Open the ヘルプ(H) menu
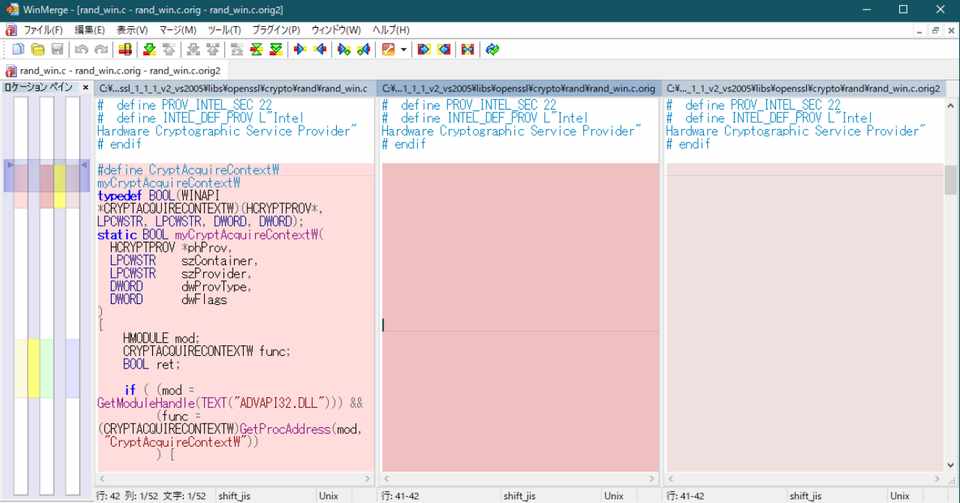Viewport: 960px width, 503px height. tap(391, 30)
